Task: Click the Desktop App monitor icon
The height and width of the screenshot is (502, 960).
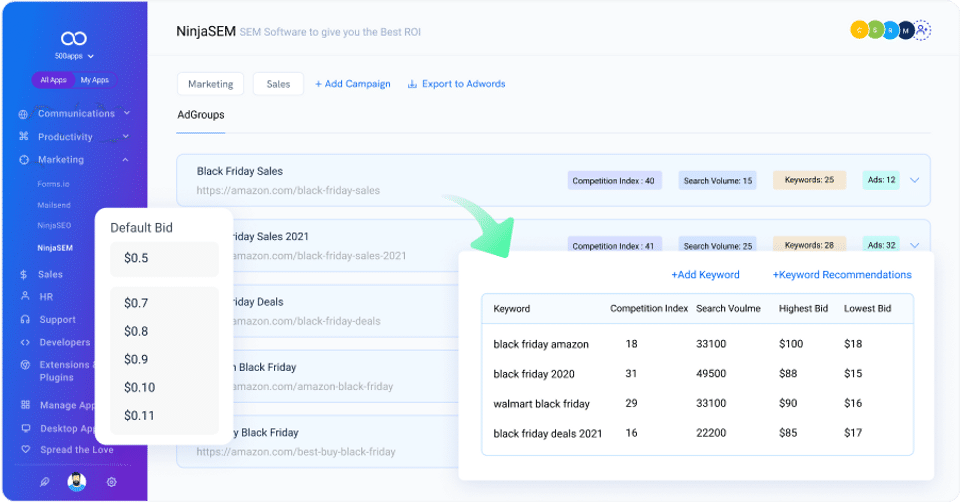Action: 25,428
